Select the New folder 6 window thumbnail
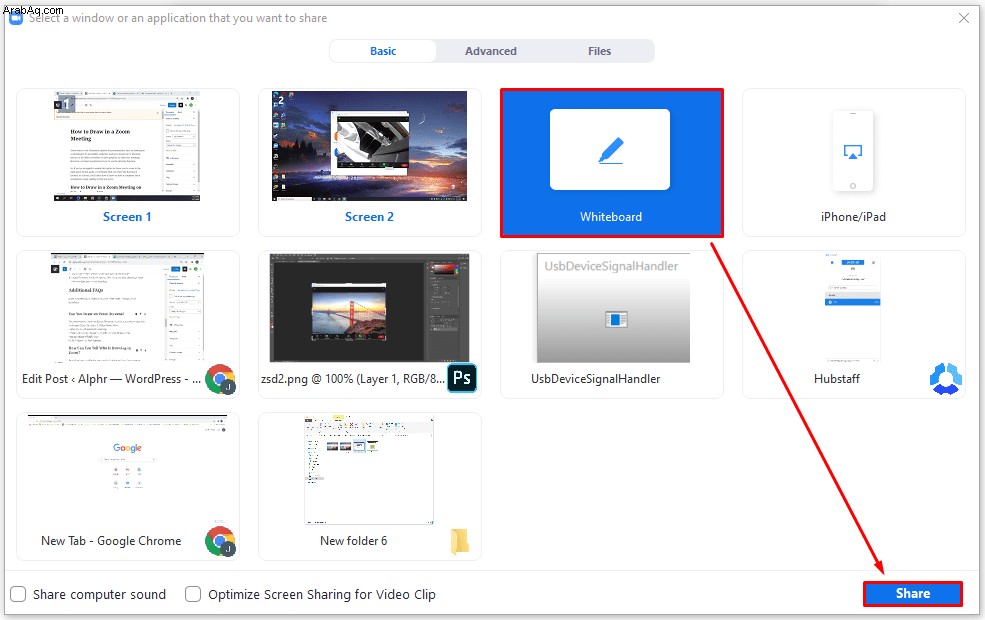 (x=369, y=470)
